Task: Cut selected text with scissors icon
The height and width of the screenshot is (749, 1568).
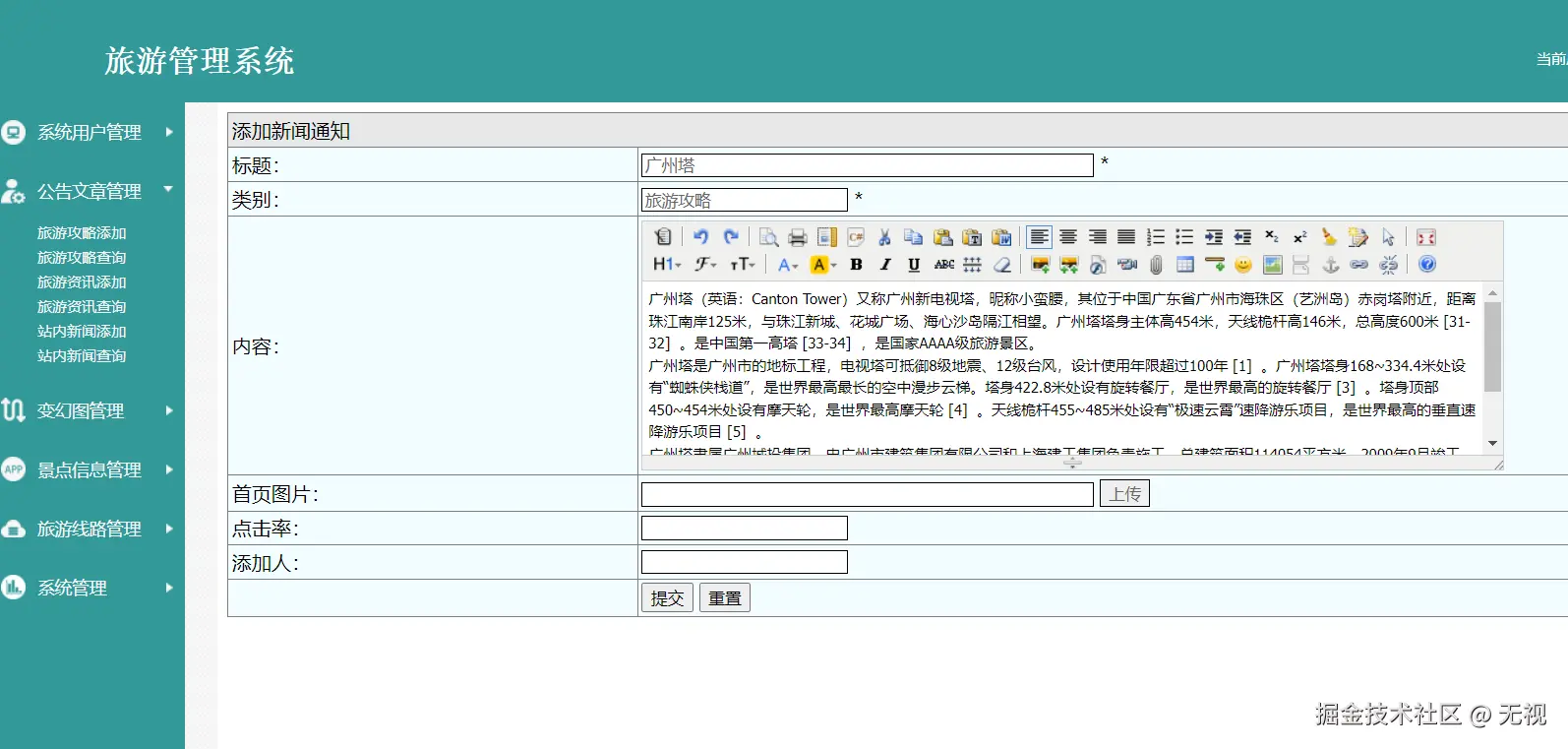Action: point(884,236)
